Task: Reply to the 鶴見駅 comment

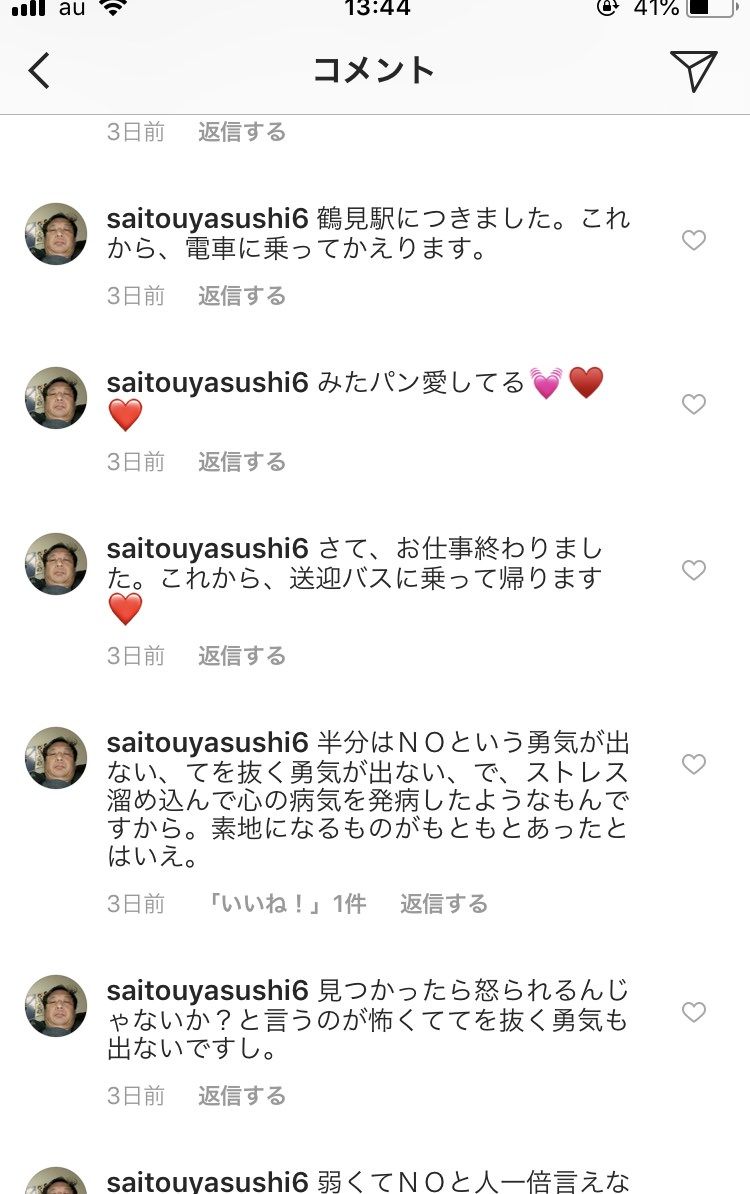Action: [242, 296]
